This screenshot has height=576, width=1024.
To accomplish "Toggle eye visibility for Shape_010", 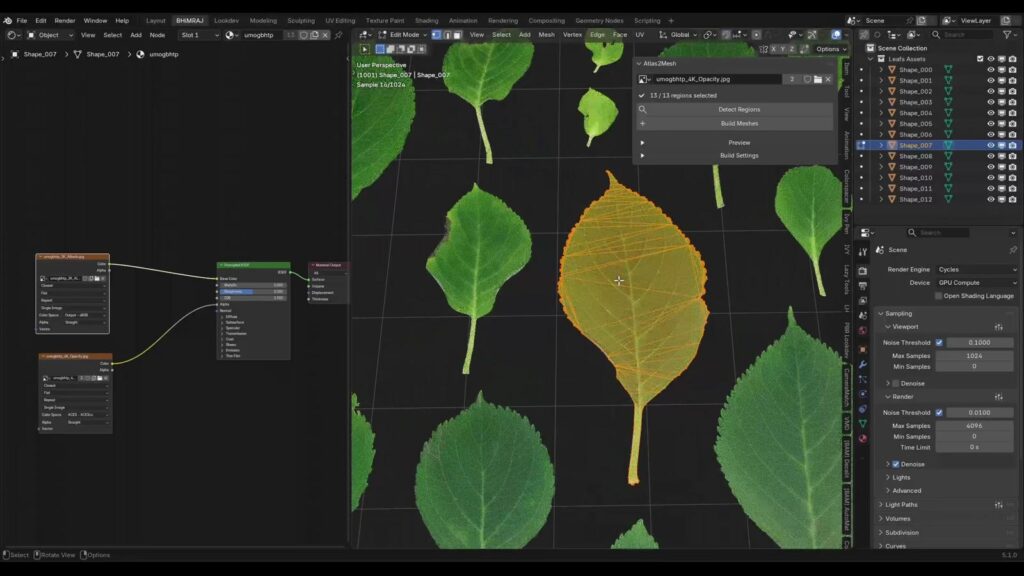I will (991, 178).
